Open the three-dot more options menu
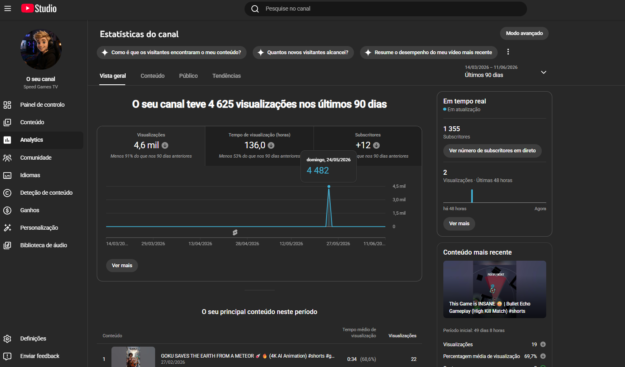Viewport: 625px width, 367px height. coord(508,52)
